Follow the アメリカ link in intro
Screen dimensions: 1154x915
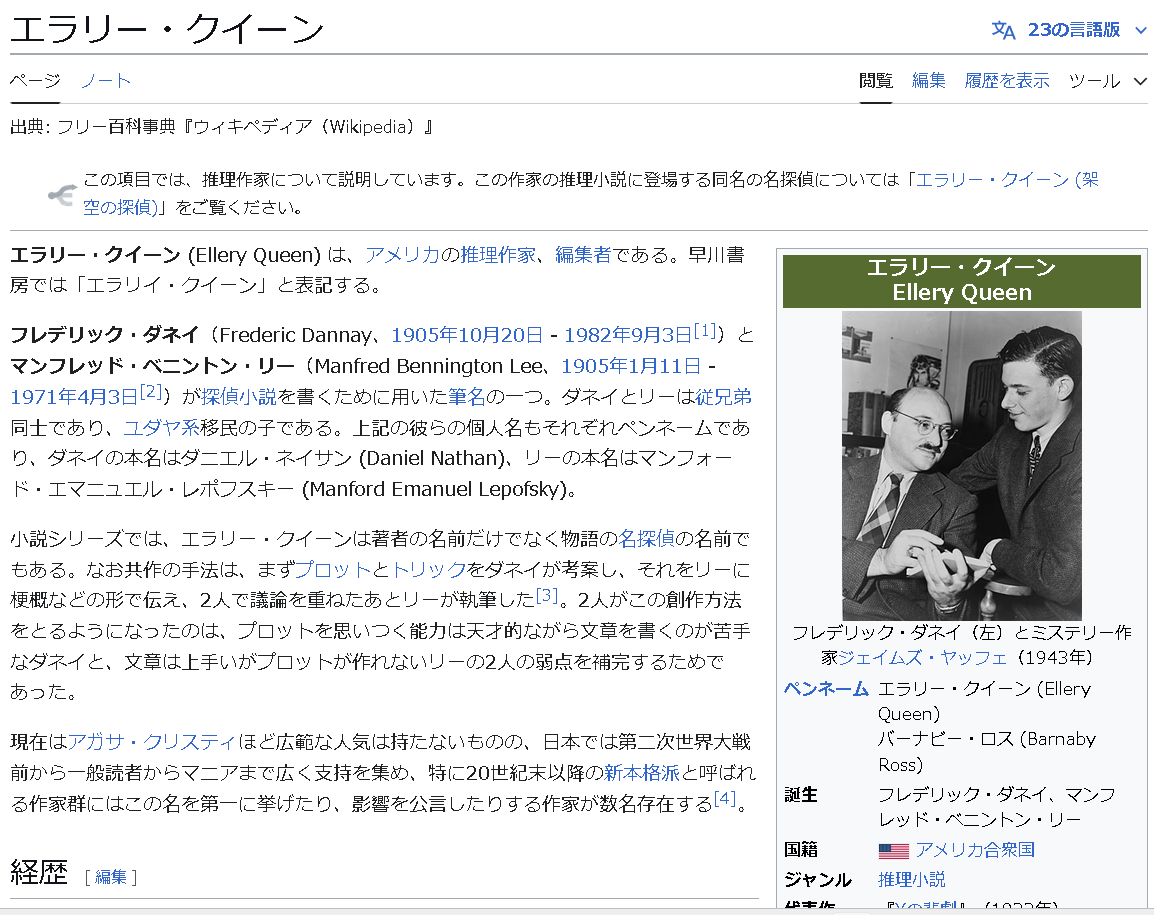[403, 255]
